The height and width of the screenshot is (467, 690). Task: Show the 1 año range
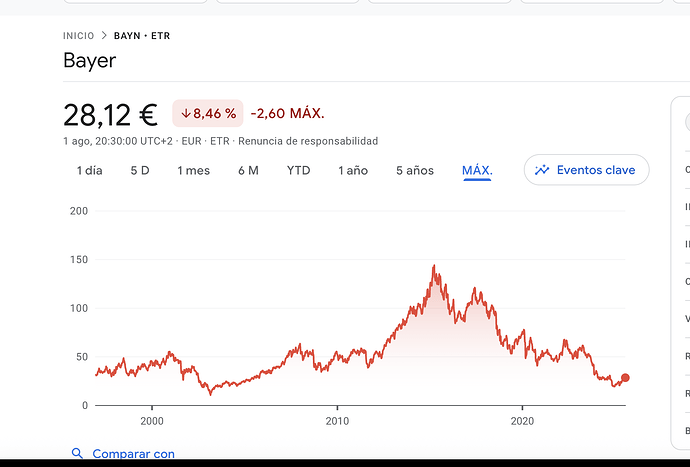pyautogui.click(x=353, y=170)
